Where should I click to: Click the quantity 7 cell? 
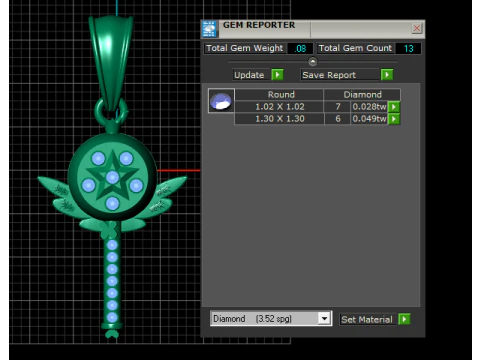338,107
